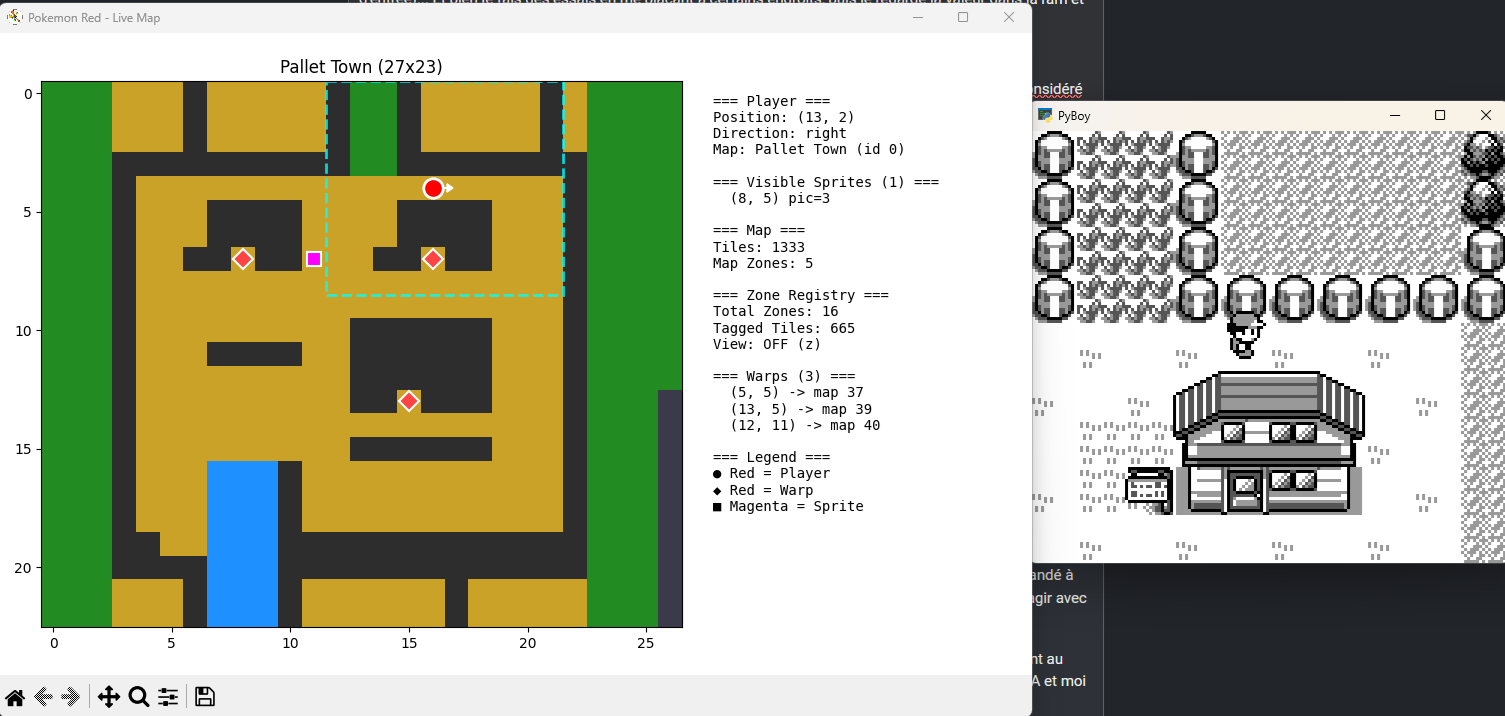Click the lowest warp diamond on map
1505x716 pixels.
[408, 401]
